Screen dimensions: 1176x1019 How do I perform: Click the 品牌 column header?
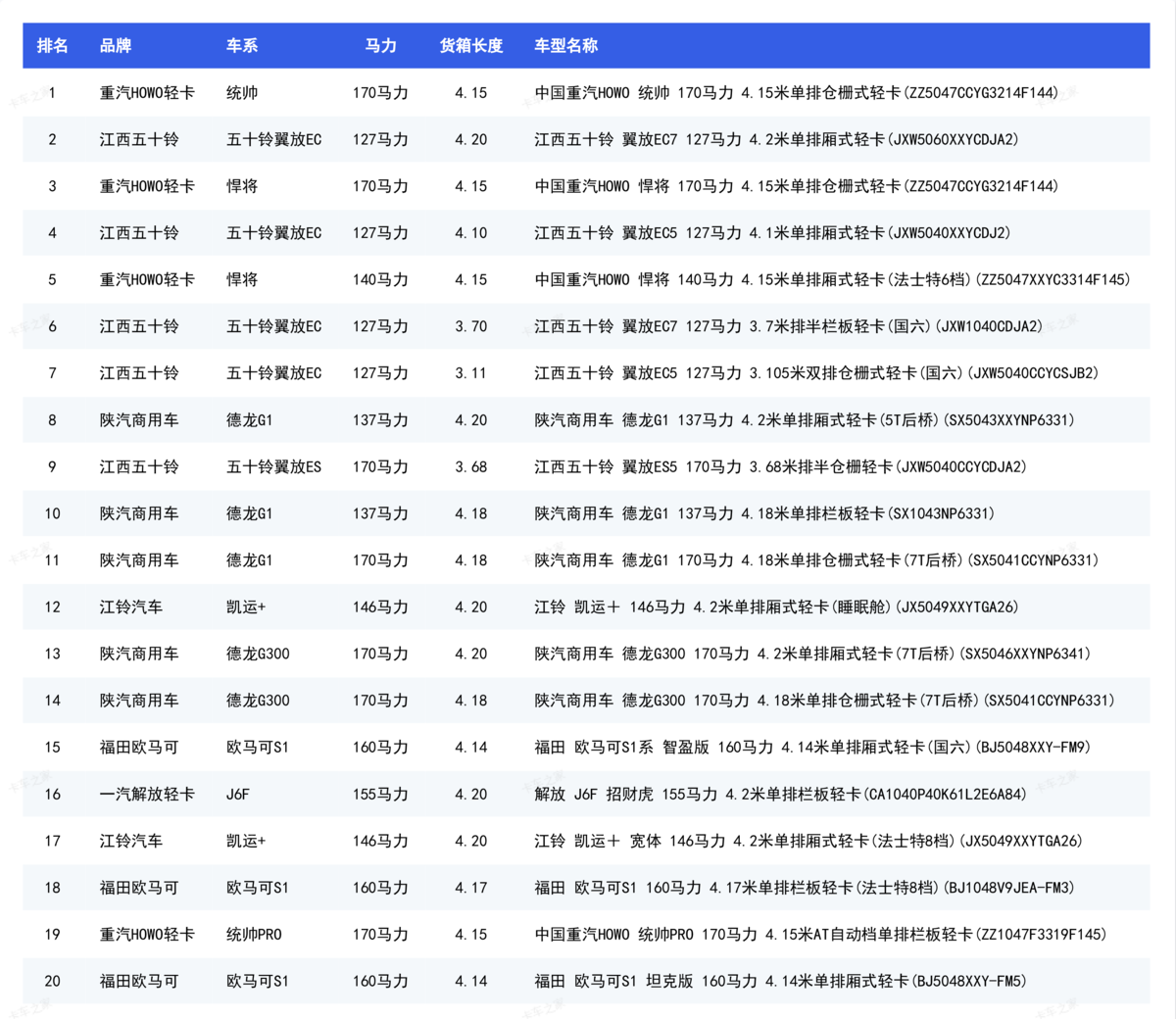(116, 46)
